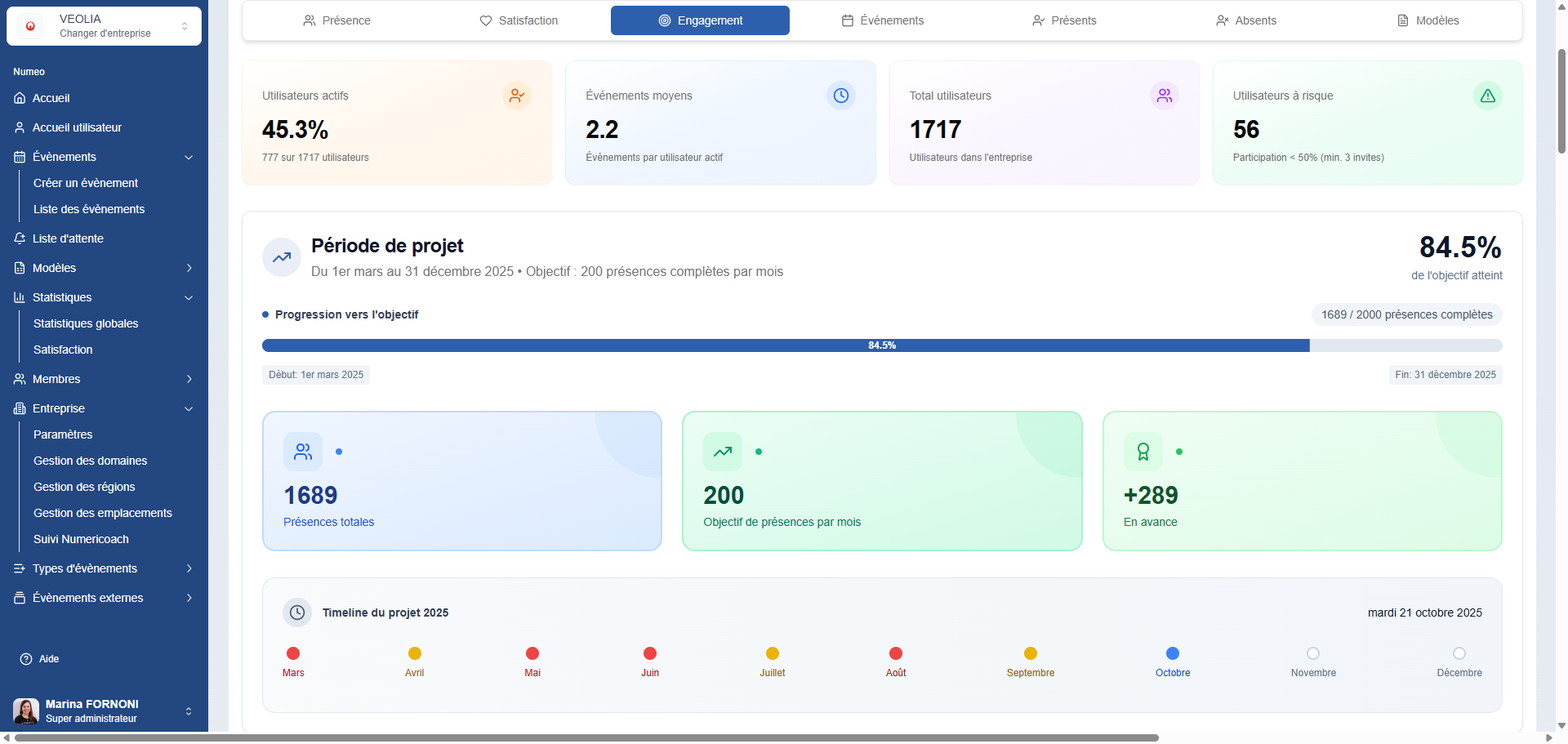The width and height of the screenshot is (1568, 744).
Task: Click the people icon in Présences totales card
Action: (x=303, y=452)
